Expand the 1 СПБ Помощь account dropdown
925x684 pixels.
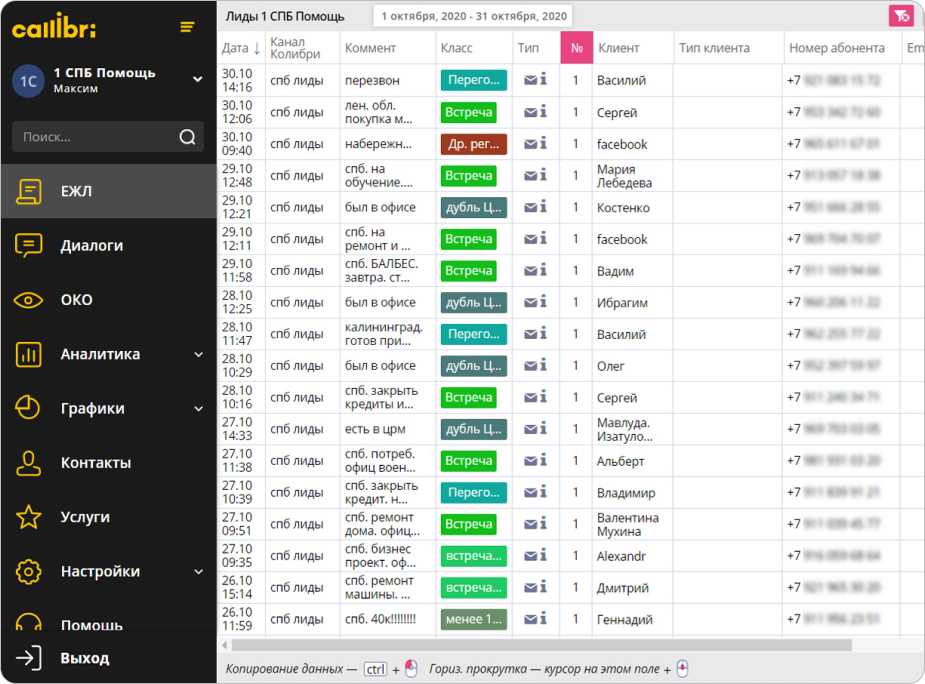pyautogui.click(x=197, y=79)
